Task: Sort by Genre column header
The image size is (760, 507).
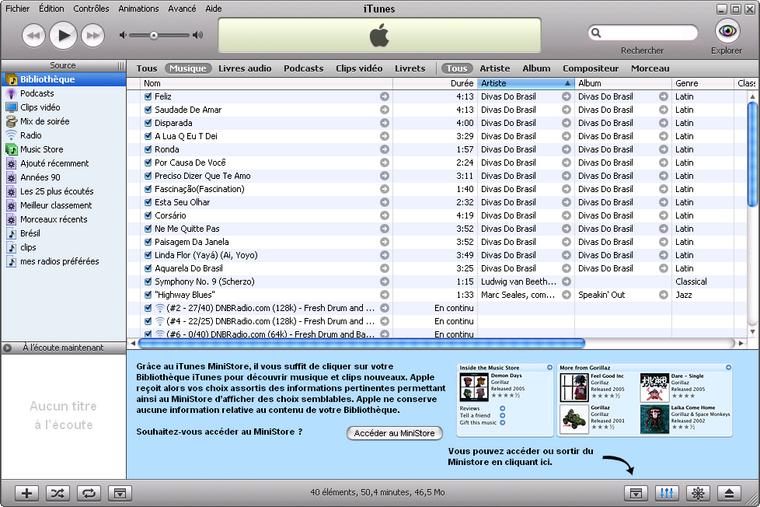Action: [x=703, y=83]
